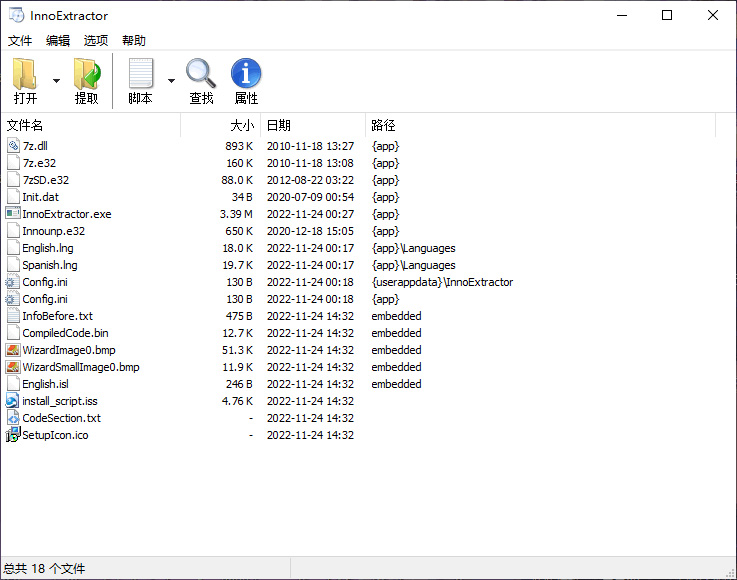This screenshot has width=737, height=580.
Task: Click the size value 893 K
Action: point(239,146)
